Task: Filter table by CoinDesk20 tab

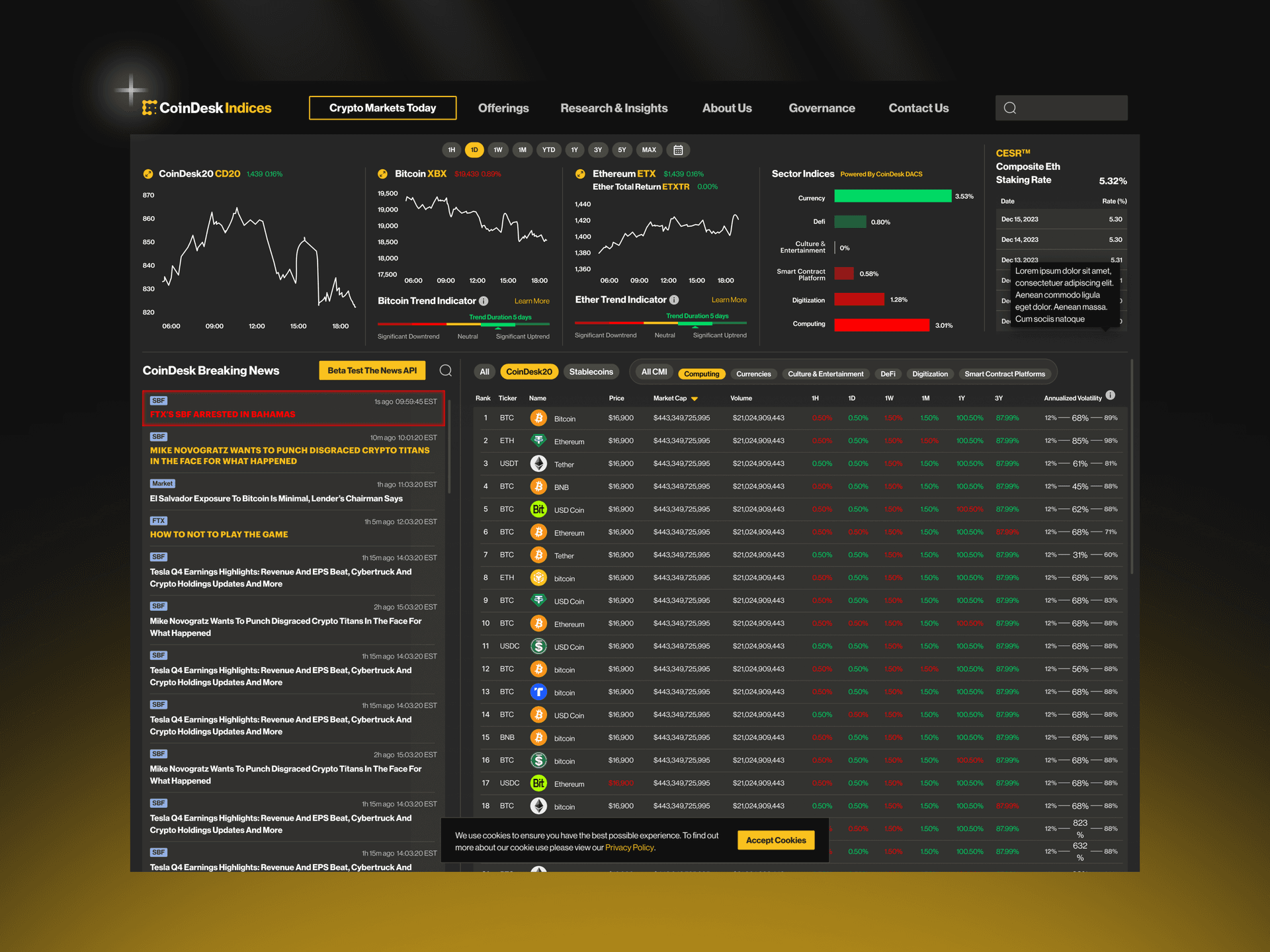Action: coord(529,372)
